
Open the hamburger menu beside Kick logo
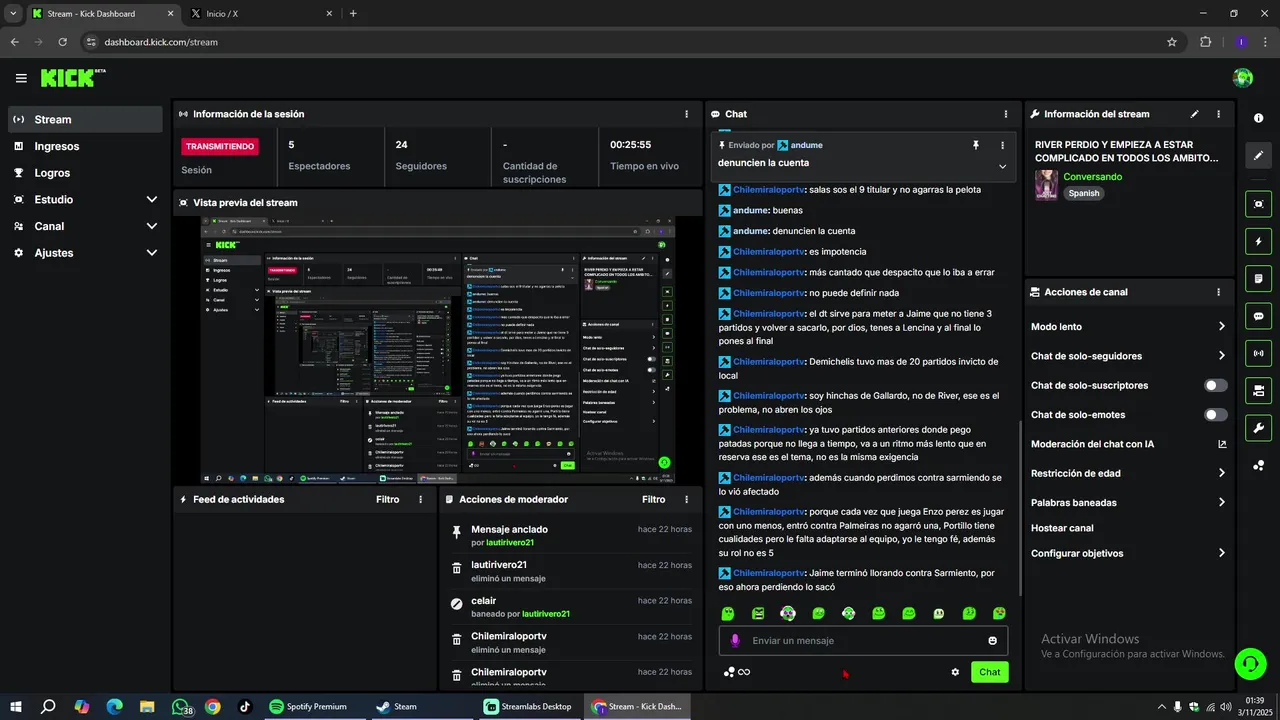(21, 78)
